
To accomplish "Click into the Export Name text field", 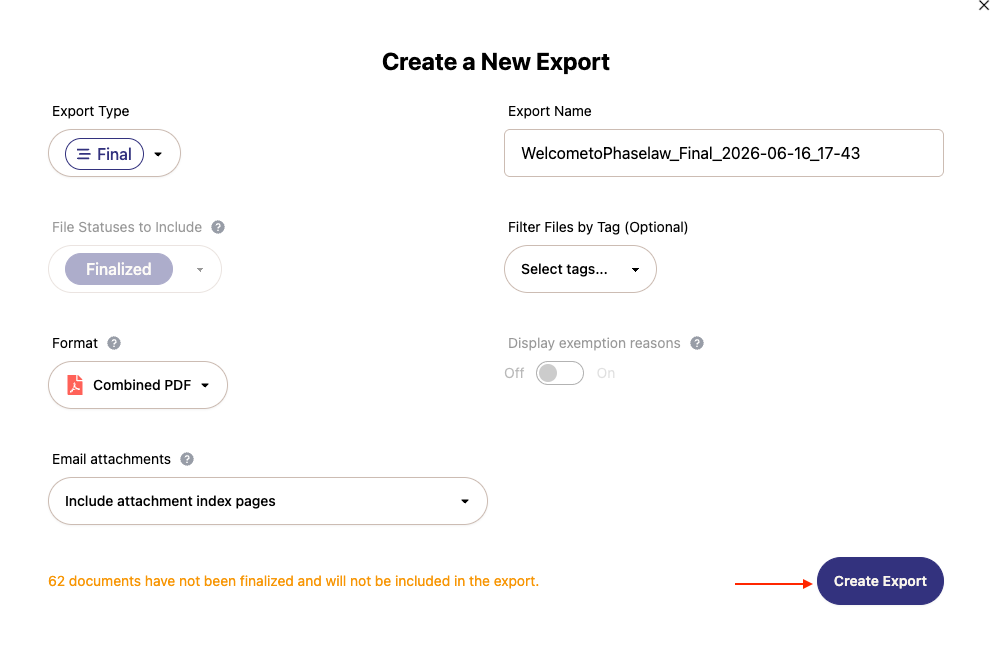I will point(724,153).
